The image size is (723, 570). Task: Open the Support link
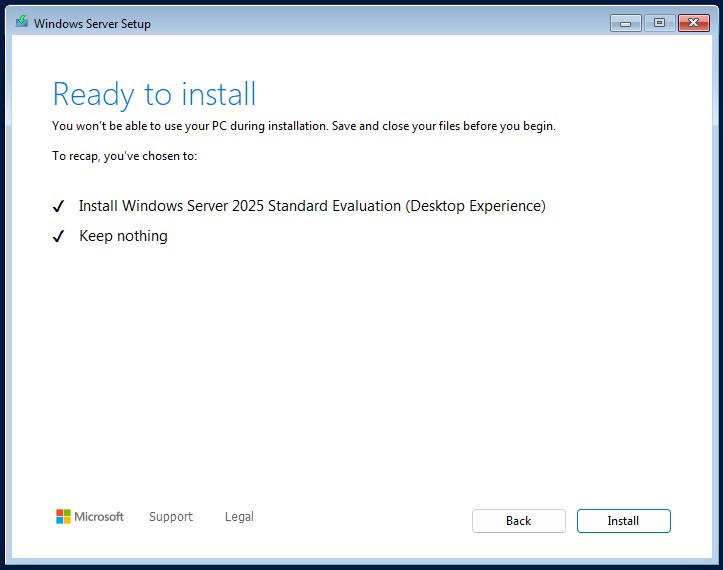pyautogui.click(x=171, y=517)
